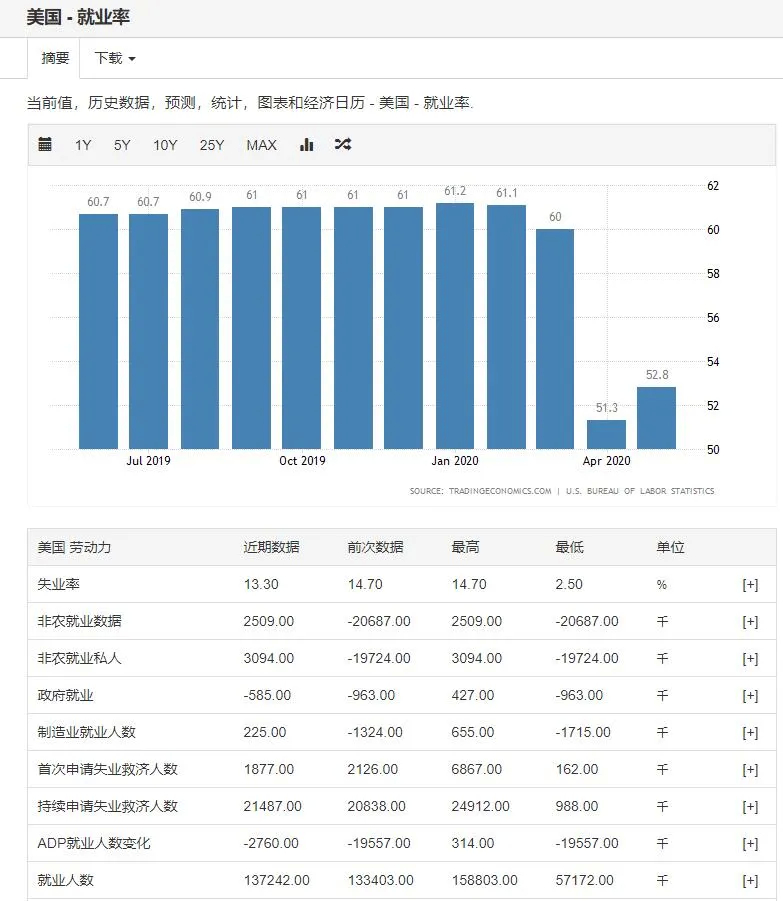Expand the 就业人数 row with [+]
Image resolution: width=783 pixels, height=901 pixels.
click(x=750, y=880)
